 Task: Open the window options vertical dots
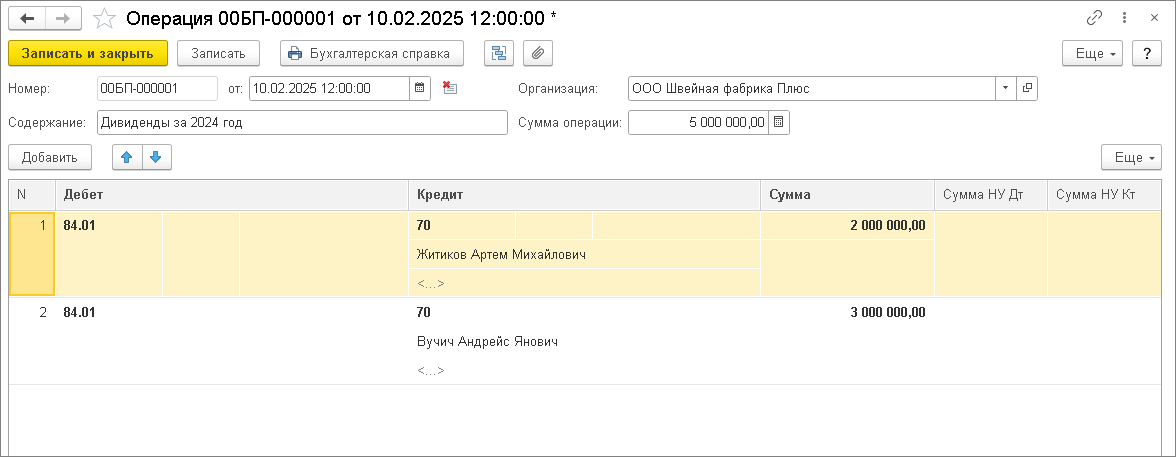(x=1125, y=18)
